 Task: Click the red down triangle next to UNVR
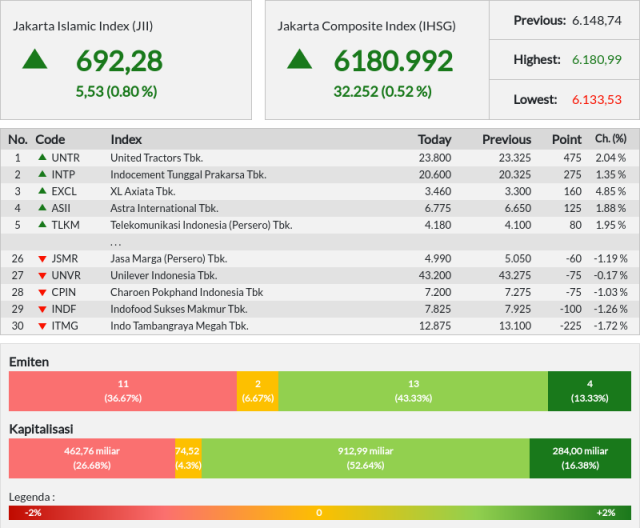(42, 276)
